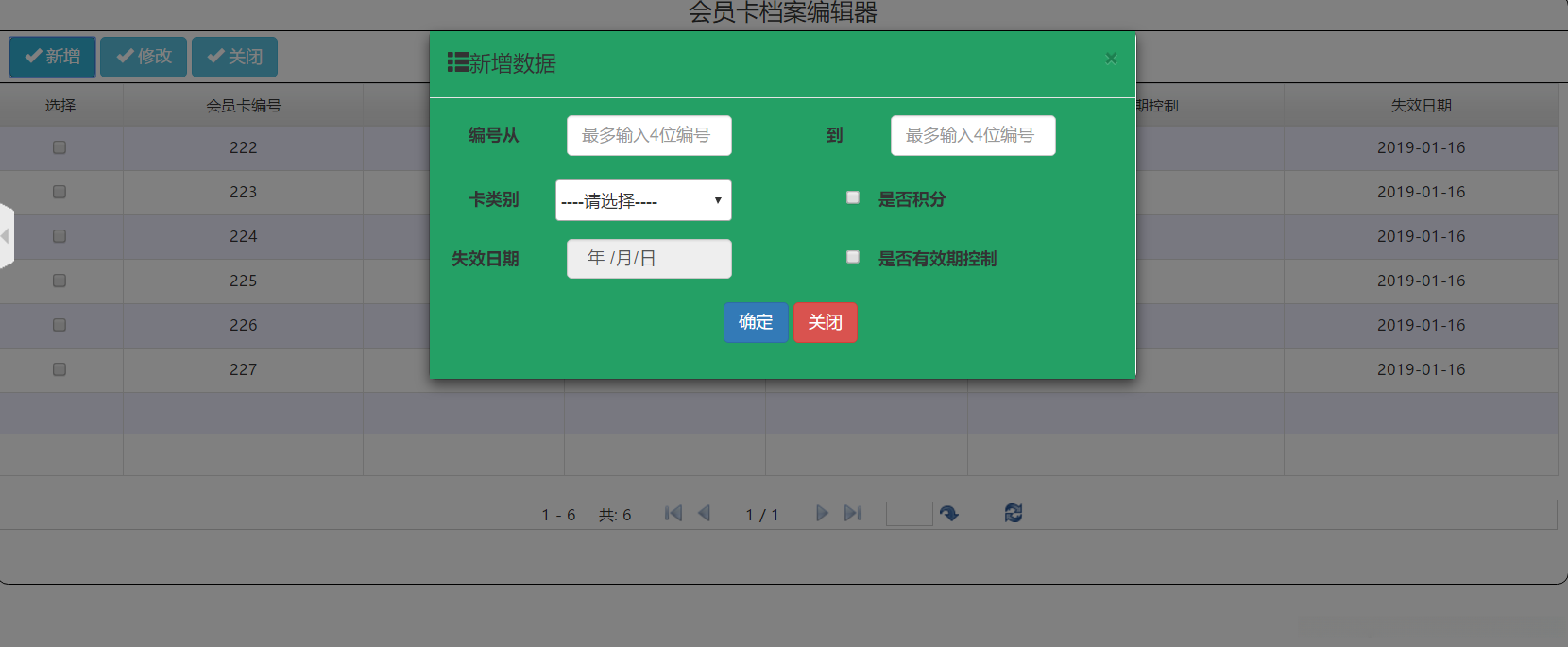
Task: Click the red 关闭 dialog button
Action: point(825,322)
